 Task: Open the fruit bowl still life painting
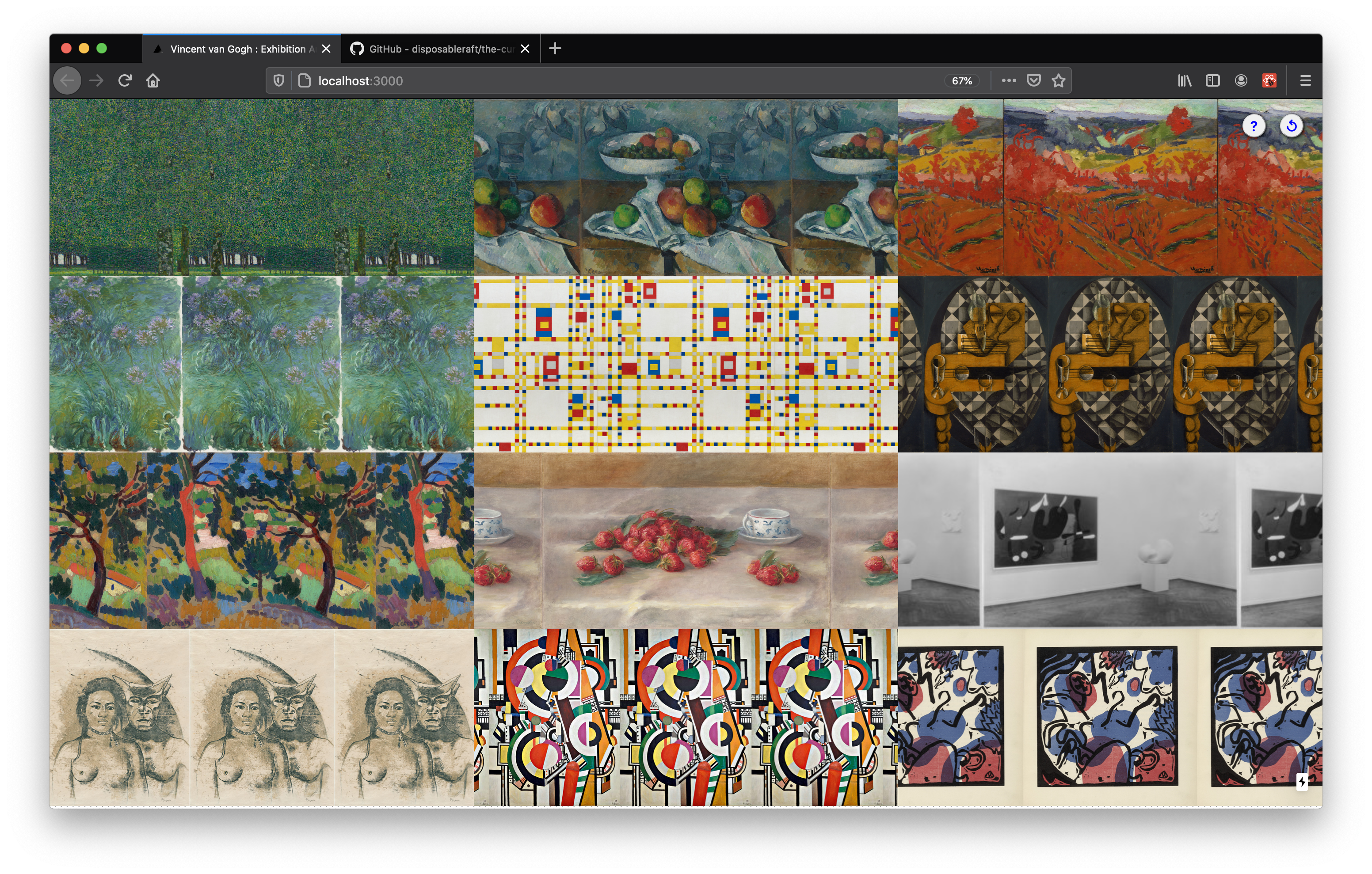[x=686, y=187]
